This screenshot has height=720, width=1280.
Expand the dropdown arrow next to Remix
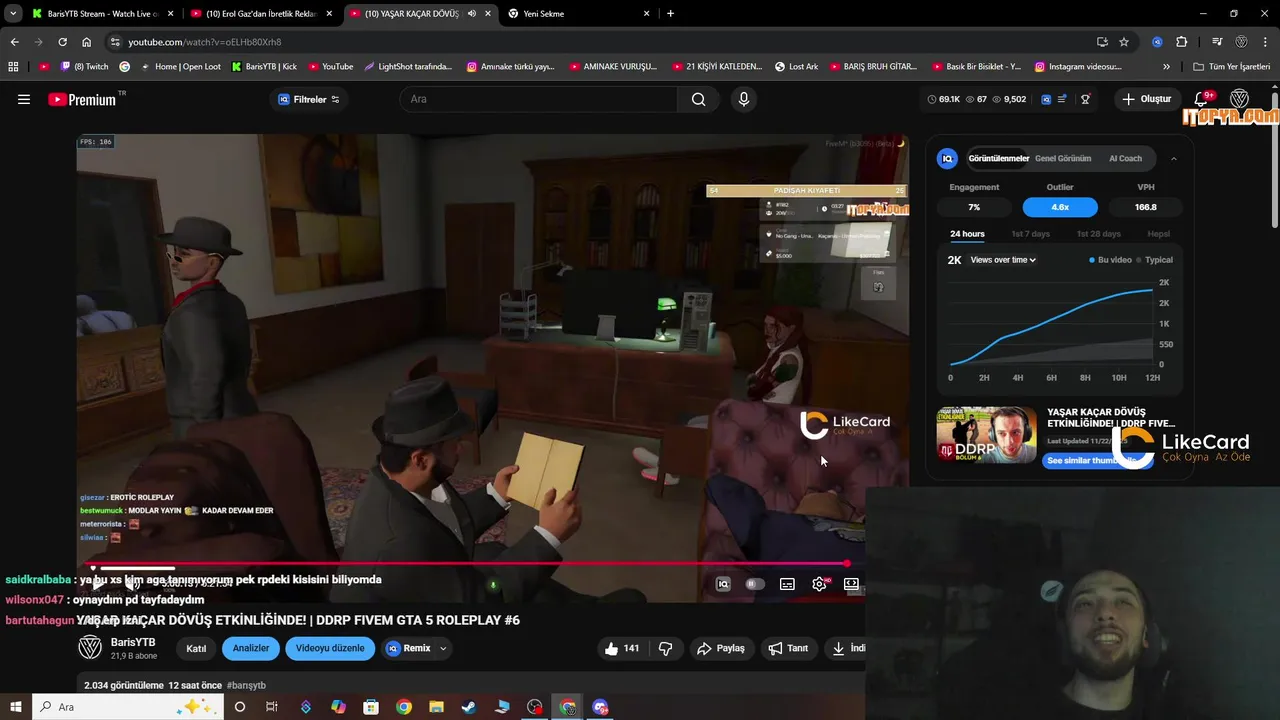pos(443,648)
